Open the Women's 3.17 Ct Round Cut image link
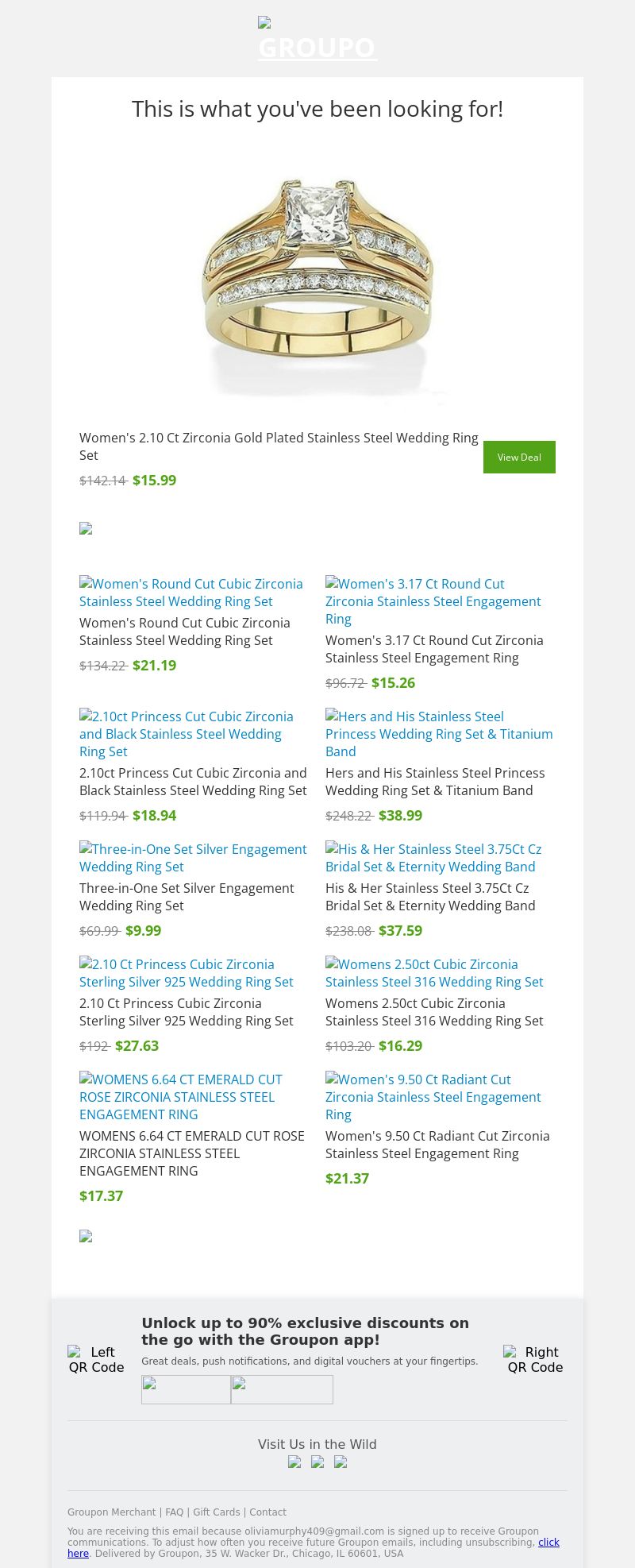Image resolution: width=635 pixels, height=1568 pixels. point(433,601)
